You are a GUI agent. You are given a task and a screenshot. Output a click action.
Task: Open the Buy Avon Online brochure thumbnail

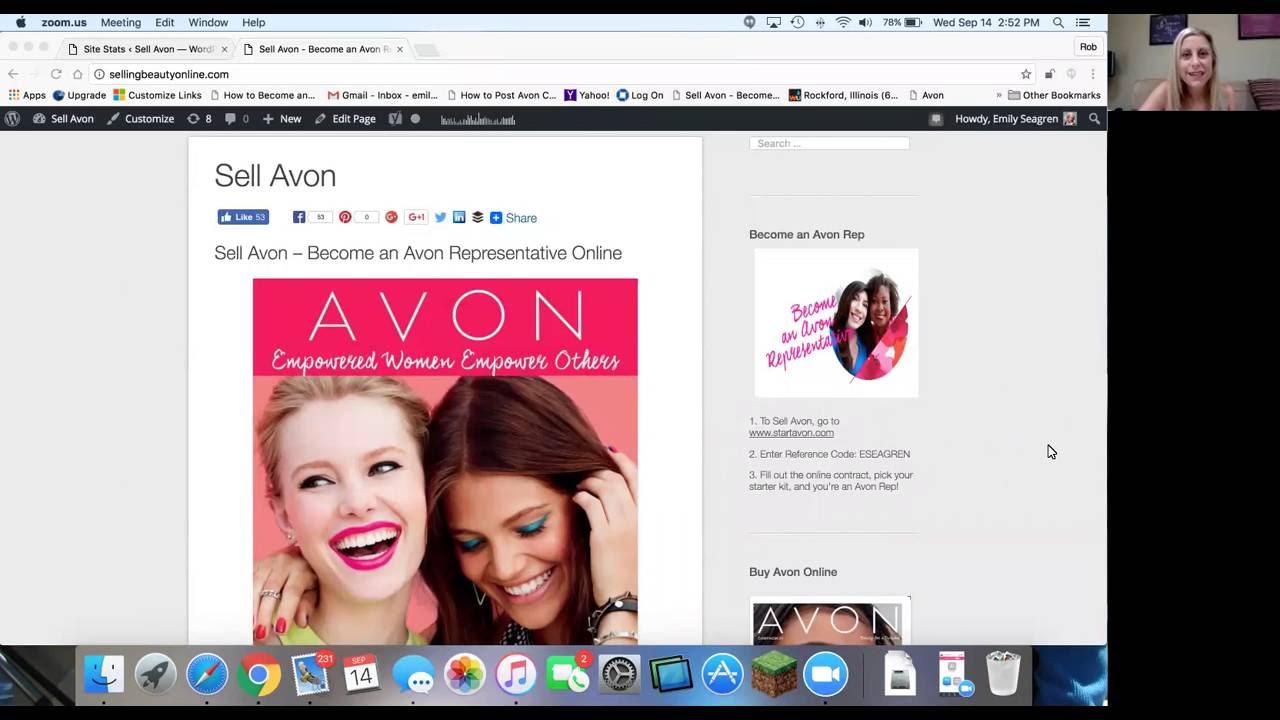click(x=830, y=621)
